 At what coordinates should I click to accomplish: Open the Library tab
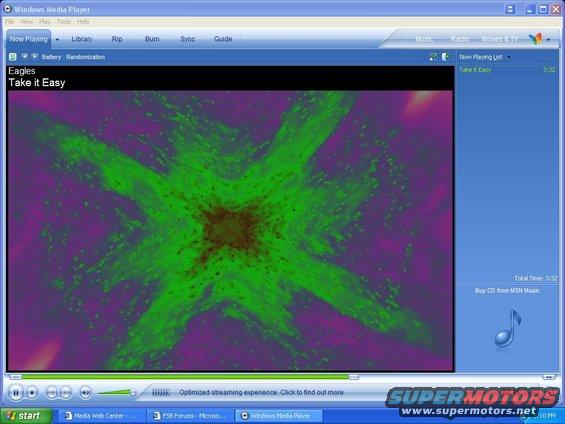[82, 39]
